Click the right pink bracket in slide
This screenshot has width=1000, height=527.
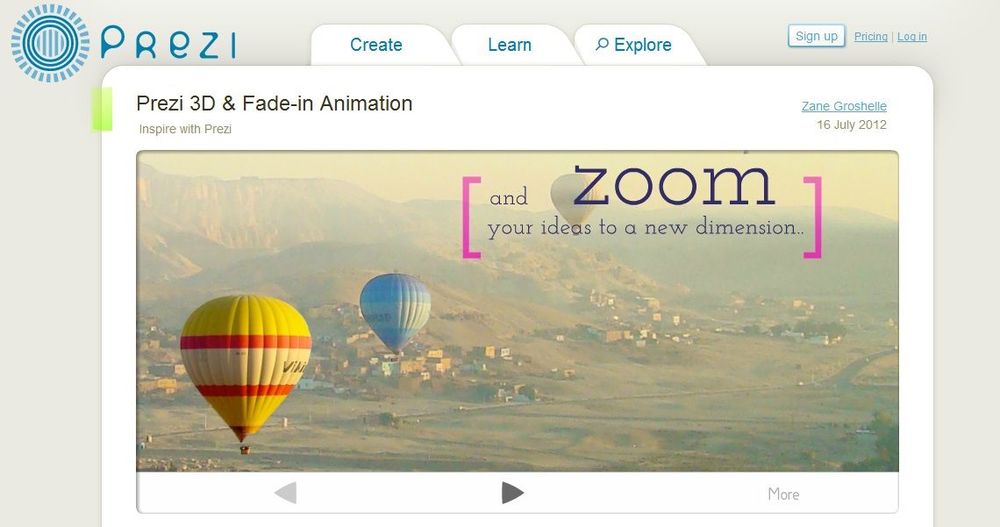pyautogui.click(x=813, y=218)
